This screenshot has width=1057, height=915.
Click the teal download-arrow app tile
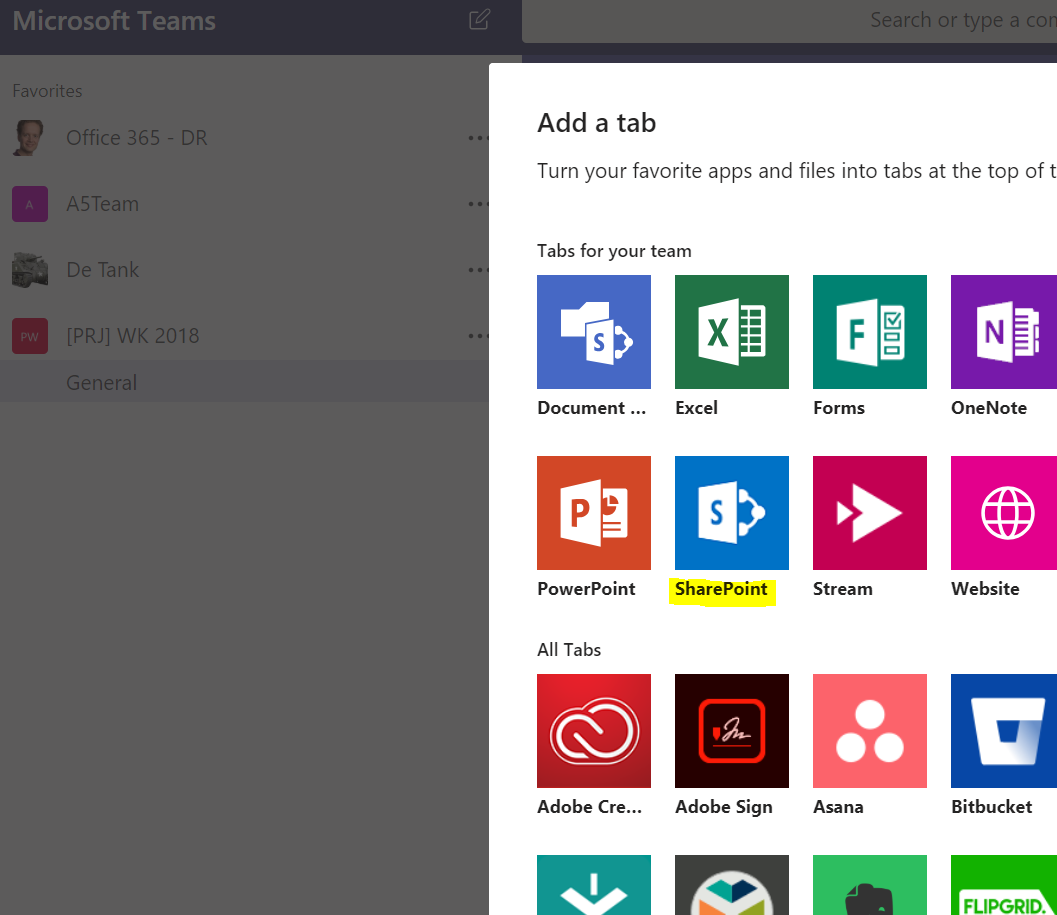pyautogui.click(x=594, y=885)
